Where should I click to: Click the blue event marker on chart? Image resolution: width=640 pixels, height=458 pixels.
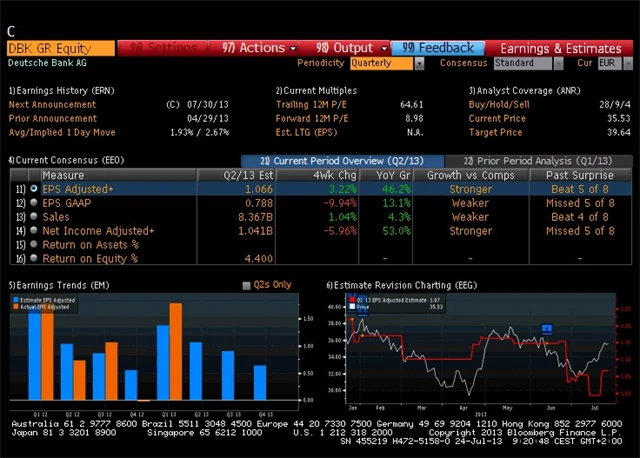click(x=547, y=328)
